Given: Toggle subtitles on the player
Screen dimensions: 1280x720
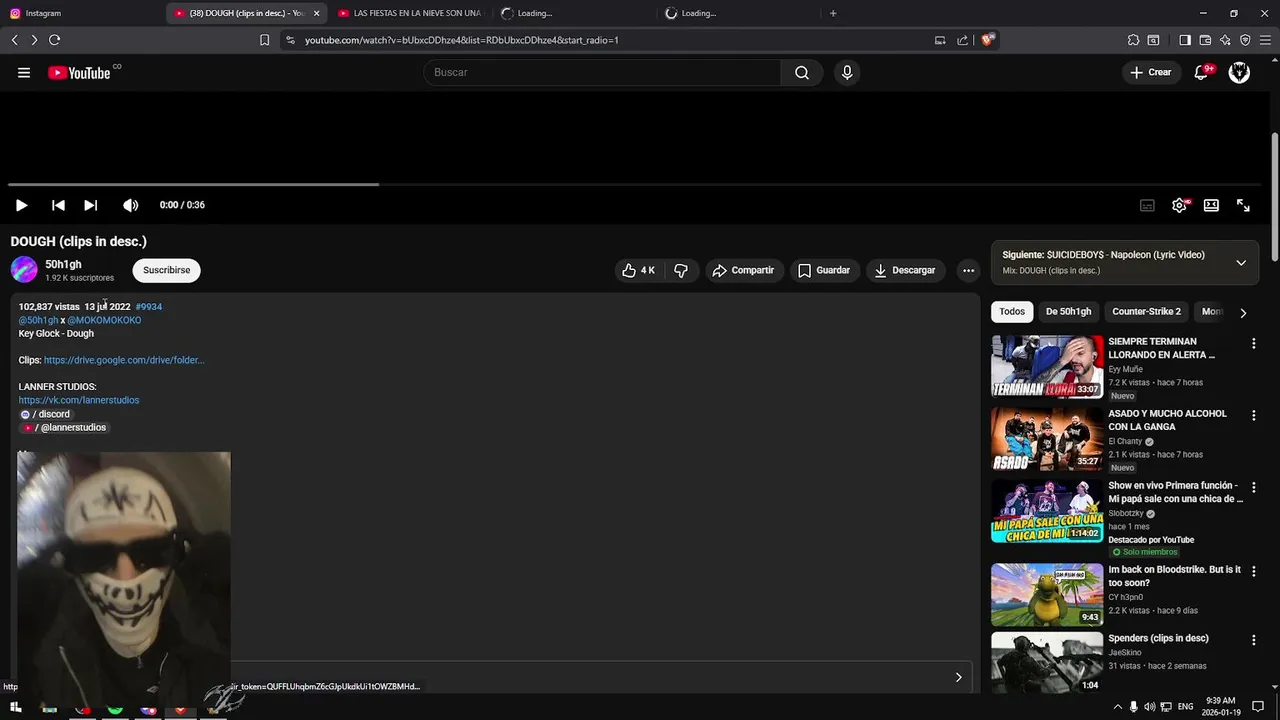Looking at the screenshot, I should [x=1147, y=205].
